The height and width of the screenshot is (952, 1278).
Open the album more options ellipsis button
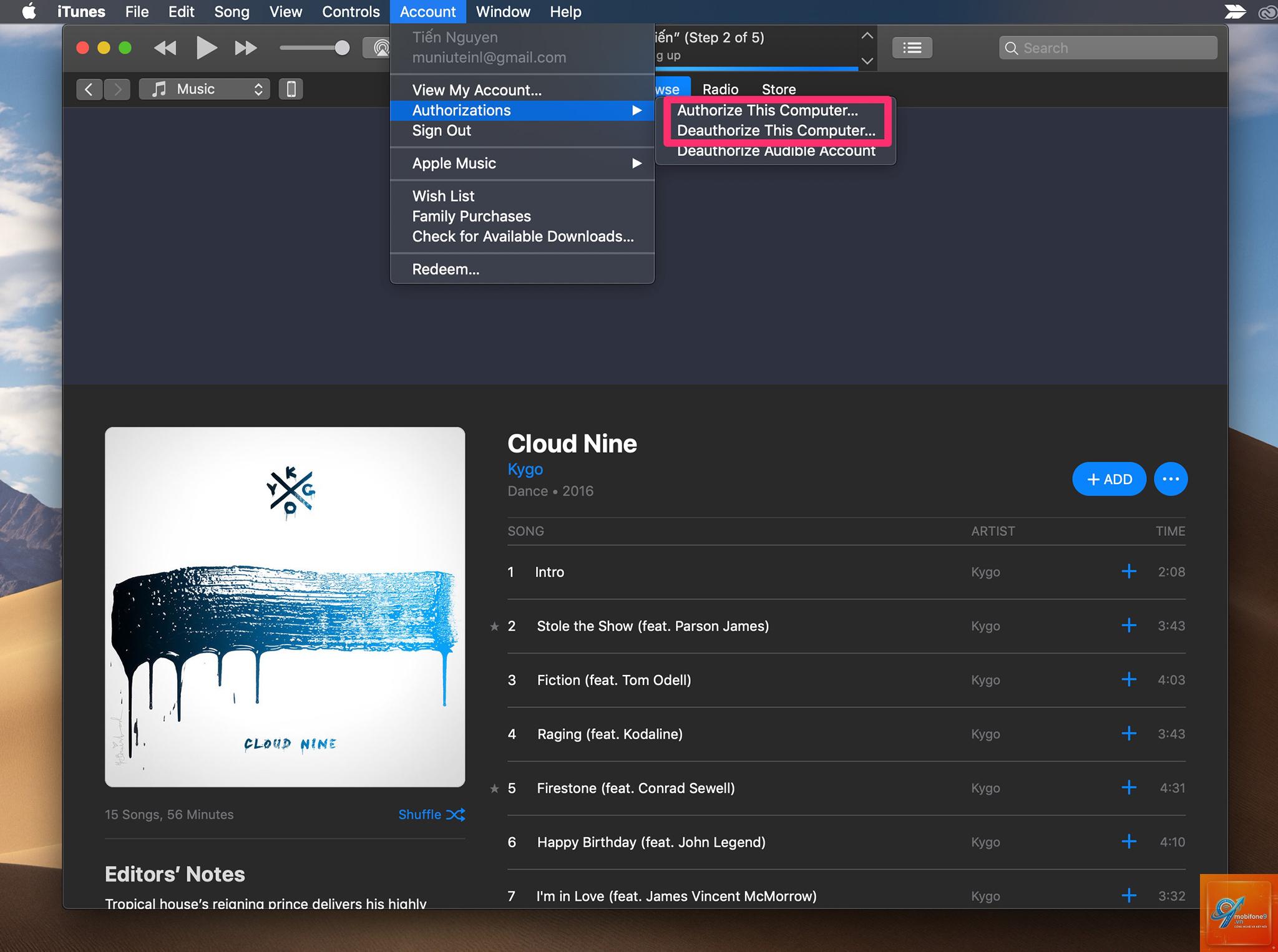(1171, 479)
